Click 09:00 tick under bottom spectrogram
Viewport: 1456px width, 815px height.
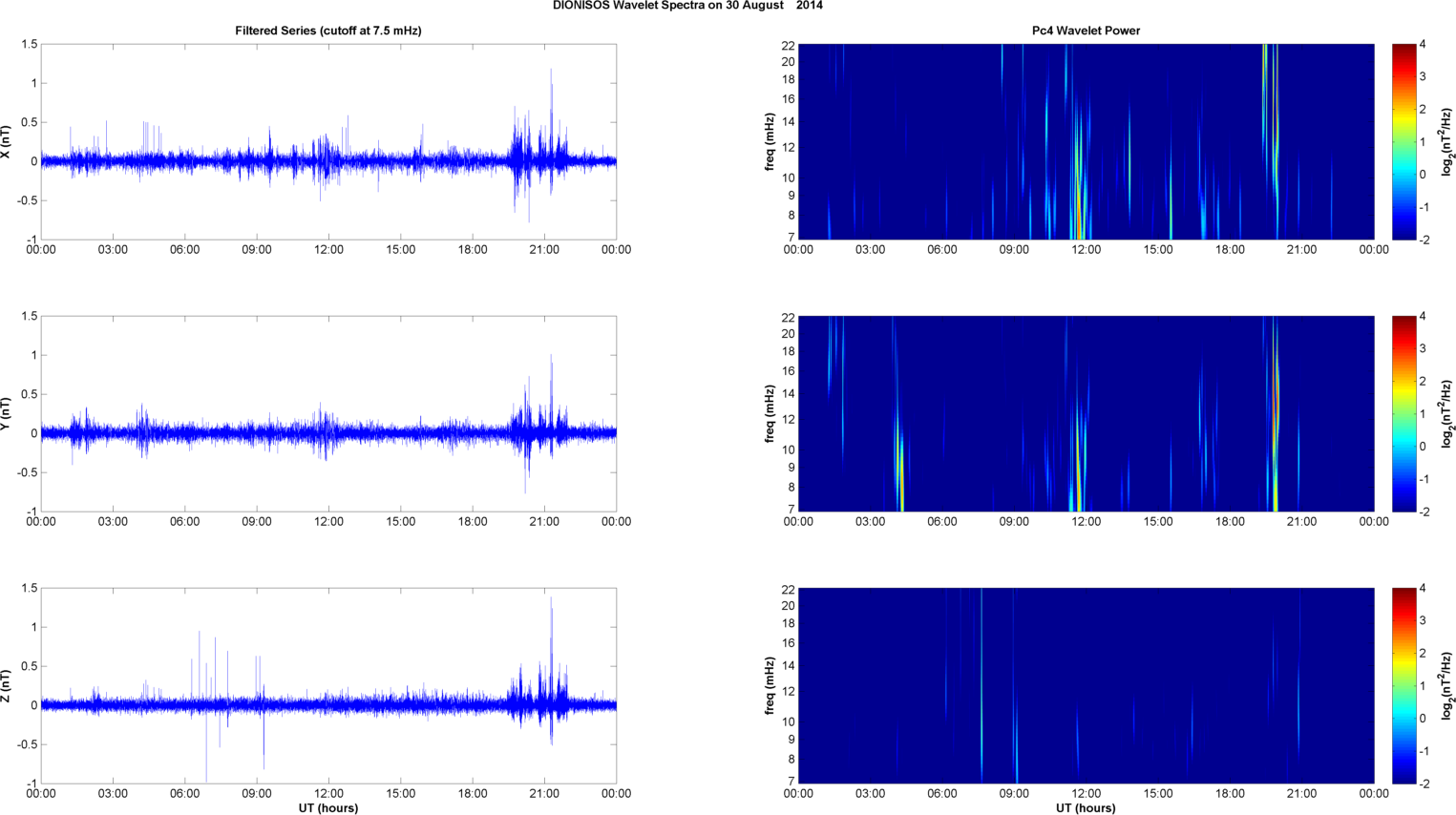(1014, 794)
